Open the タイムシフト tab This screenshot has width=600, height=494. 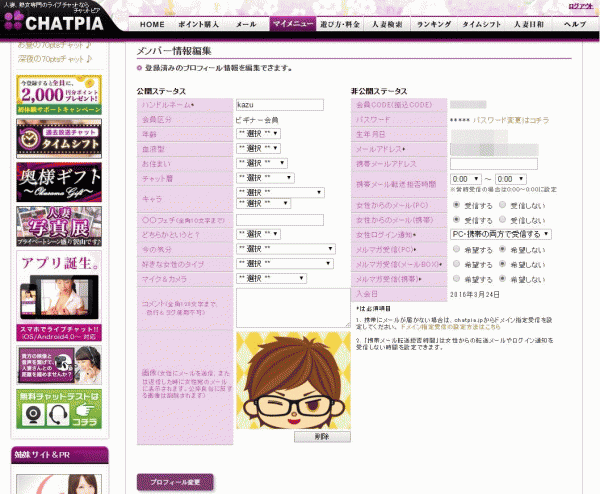pyautogui.click(x=481, y=24)
